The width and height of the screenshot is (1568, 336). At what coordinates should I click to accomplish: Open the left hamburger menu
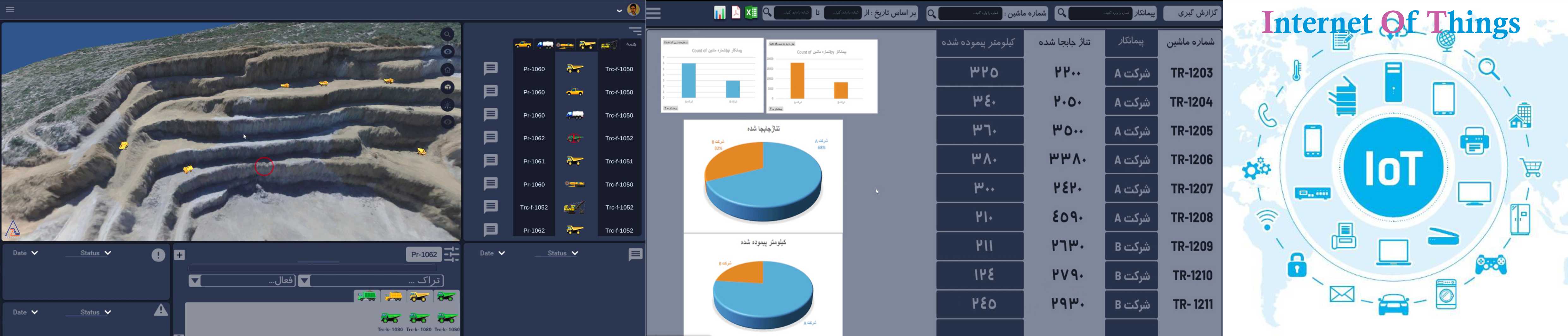pyautogui.click(x=10, y=10)
